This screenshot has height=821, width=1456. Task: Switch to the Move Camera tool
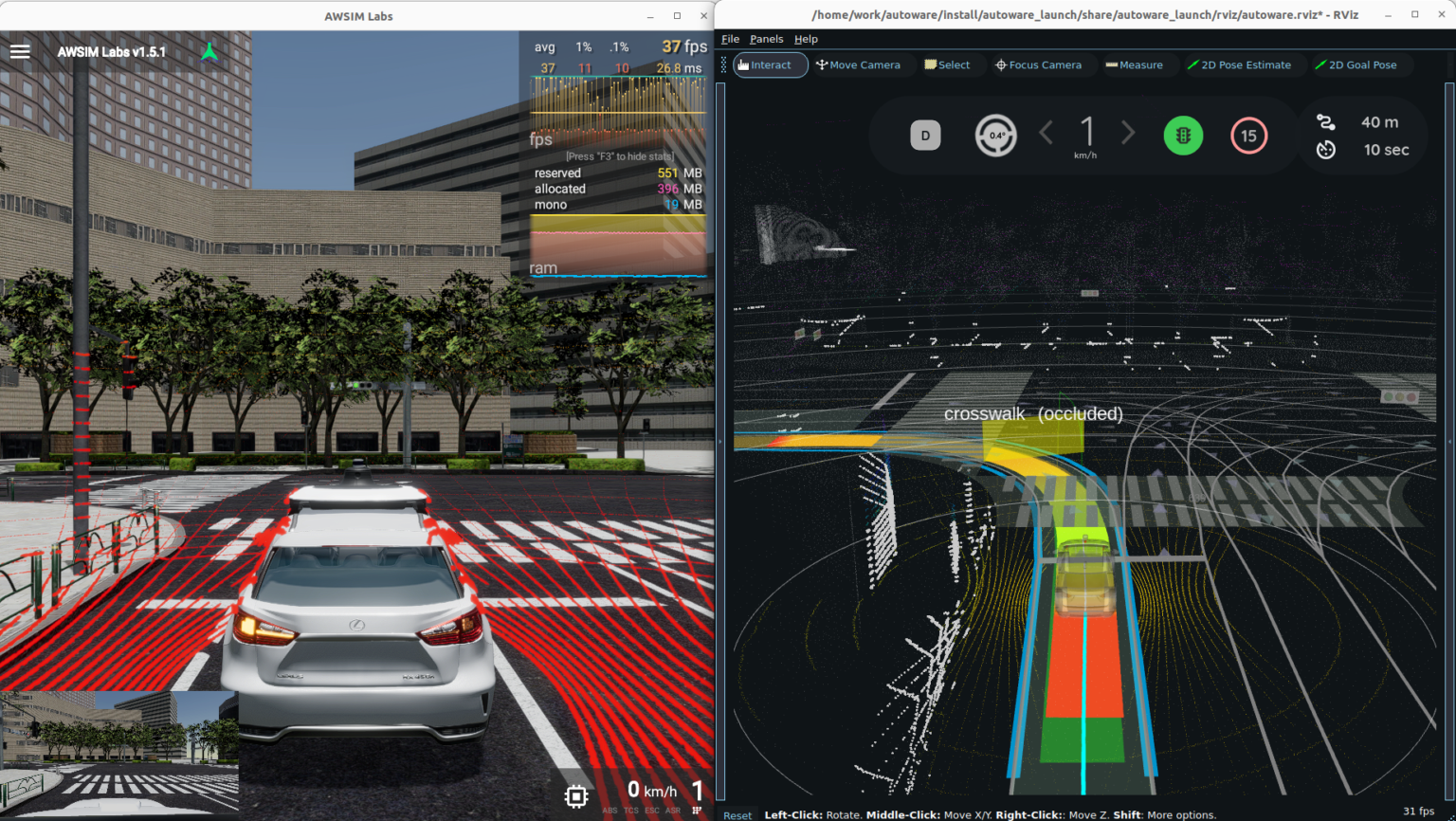858,65
